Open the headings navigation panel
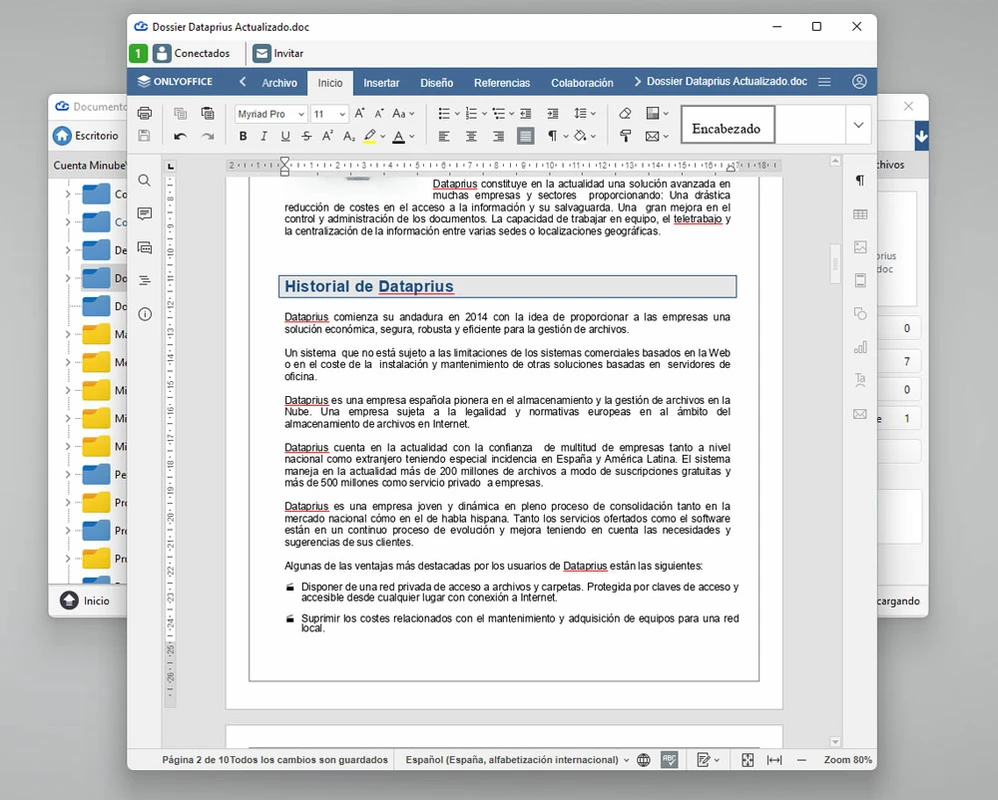This screenshot has height=800, width=998. pyautogui.click(x=144, y=280)
